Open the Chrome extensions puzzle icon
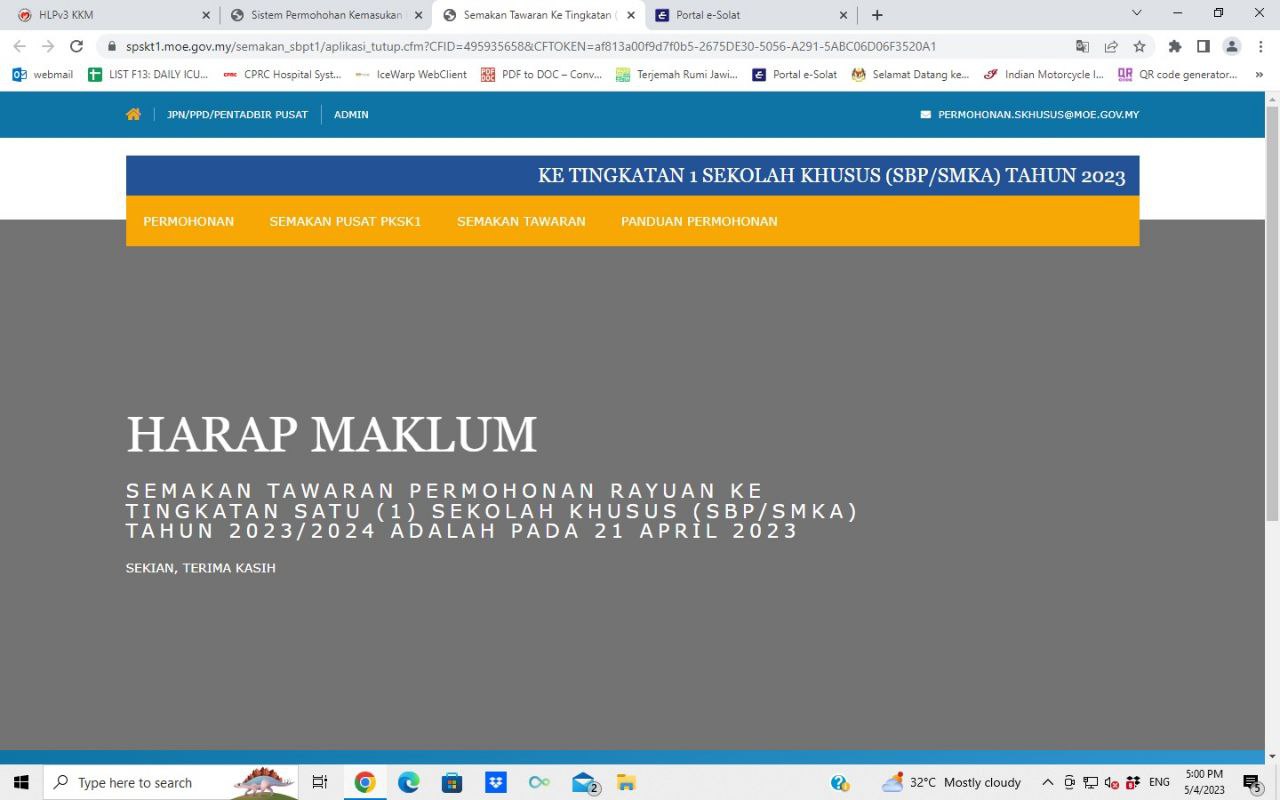This screenshot has width=1280, height=800. click(x=1175, y=46)
